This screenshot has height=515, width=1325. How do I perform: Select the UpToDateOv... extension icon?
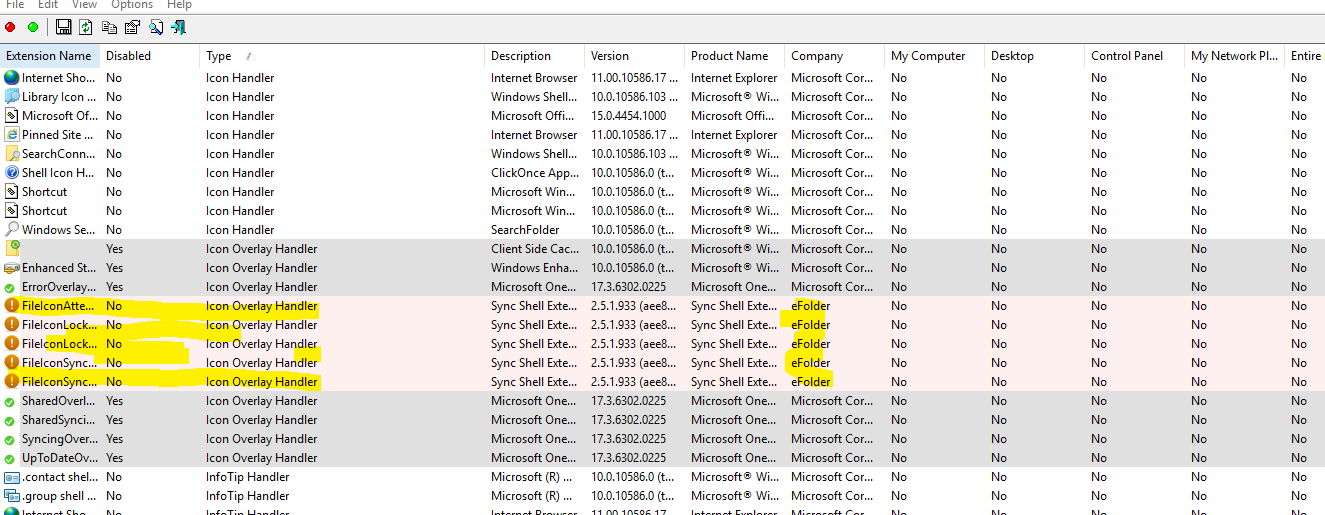tap(12, 458)
